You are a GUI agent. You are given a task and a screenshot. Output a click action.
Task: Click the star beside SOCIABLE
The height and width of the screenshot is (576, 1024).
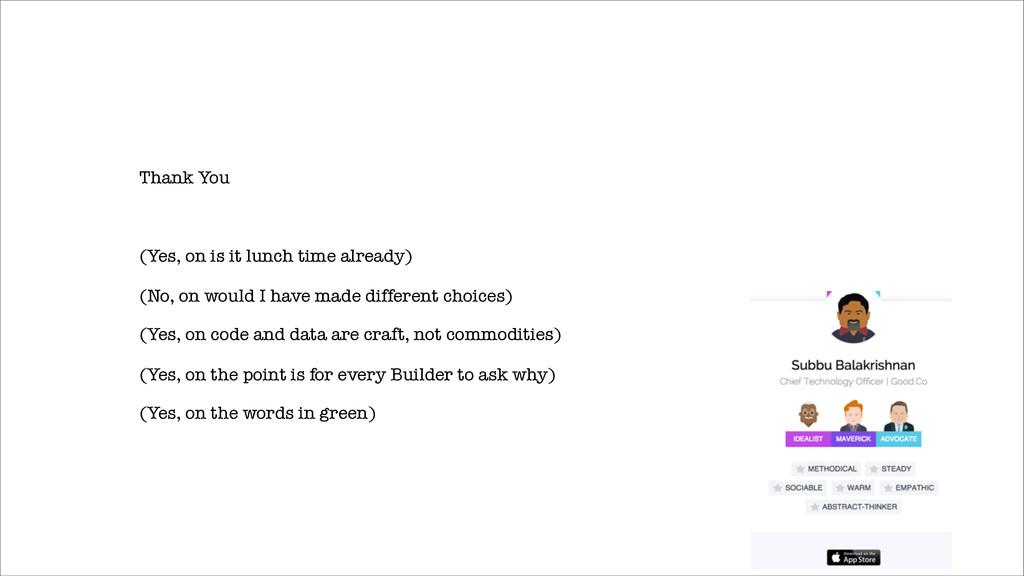point(777,488)
